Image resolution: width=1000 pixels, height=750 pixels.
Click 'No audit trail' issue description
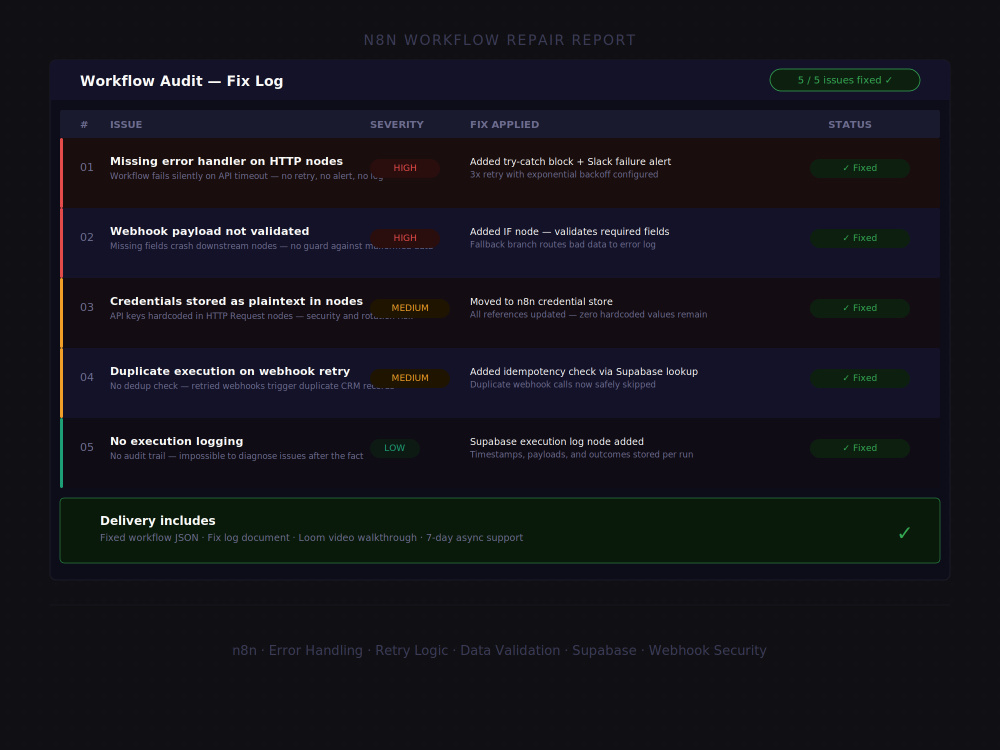click(x=236, y=457)
